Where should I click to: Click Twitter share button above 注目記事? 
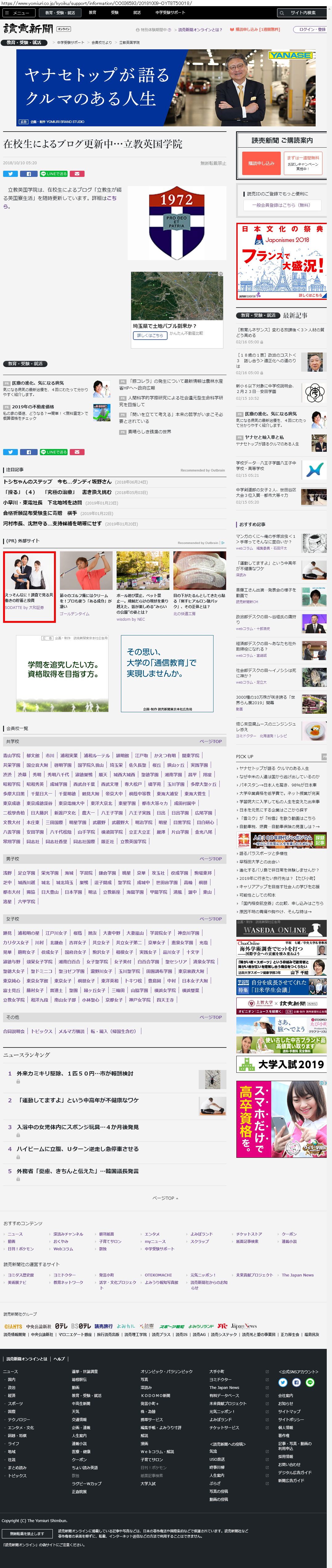(10, 452)
